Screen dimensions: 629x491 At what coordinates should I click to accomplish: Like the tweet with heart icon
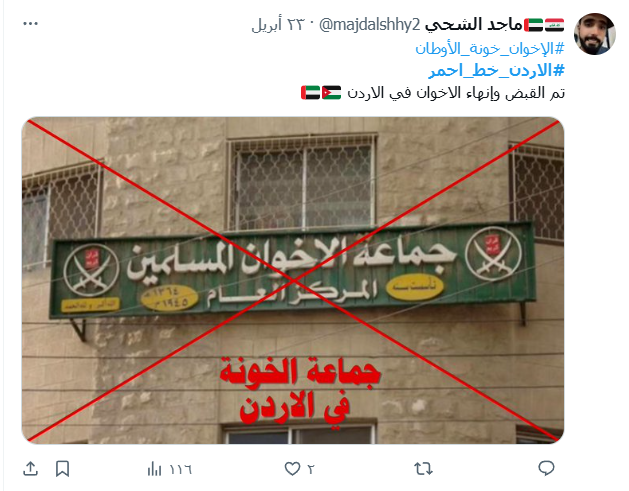[292, 469]
